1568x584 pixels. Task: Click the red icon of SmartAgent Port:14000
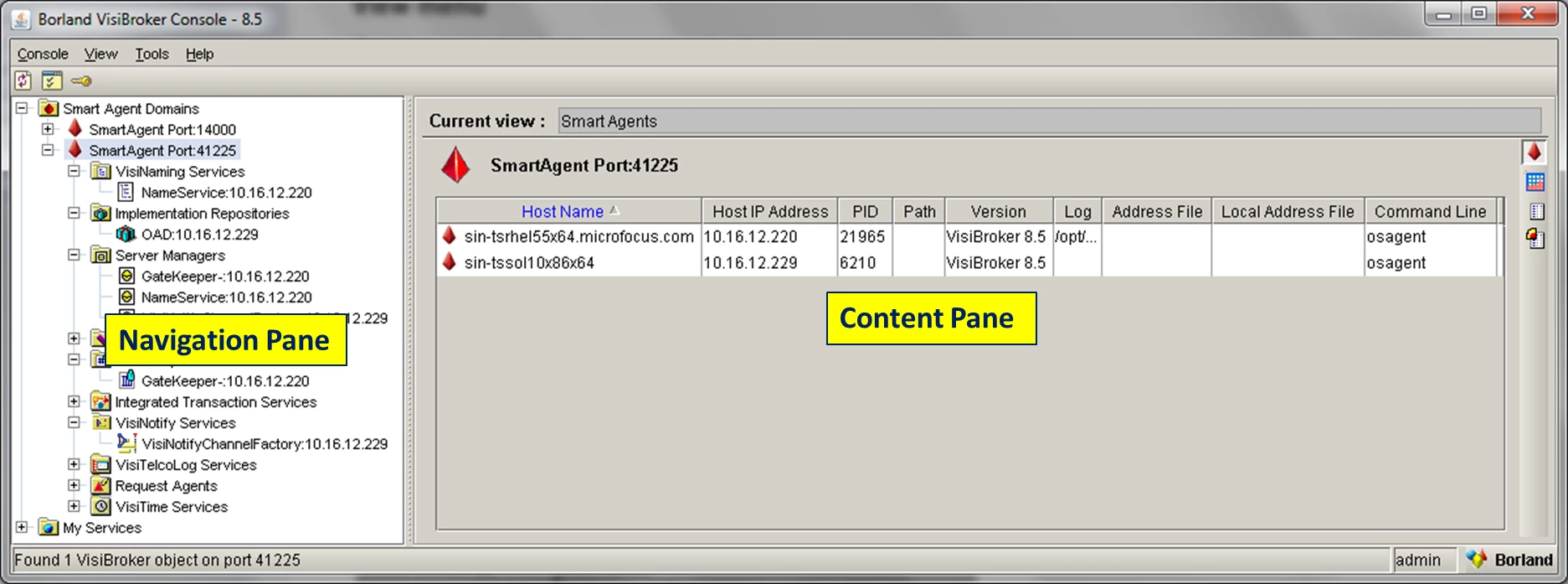[75, 128]
